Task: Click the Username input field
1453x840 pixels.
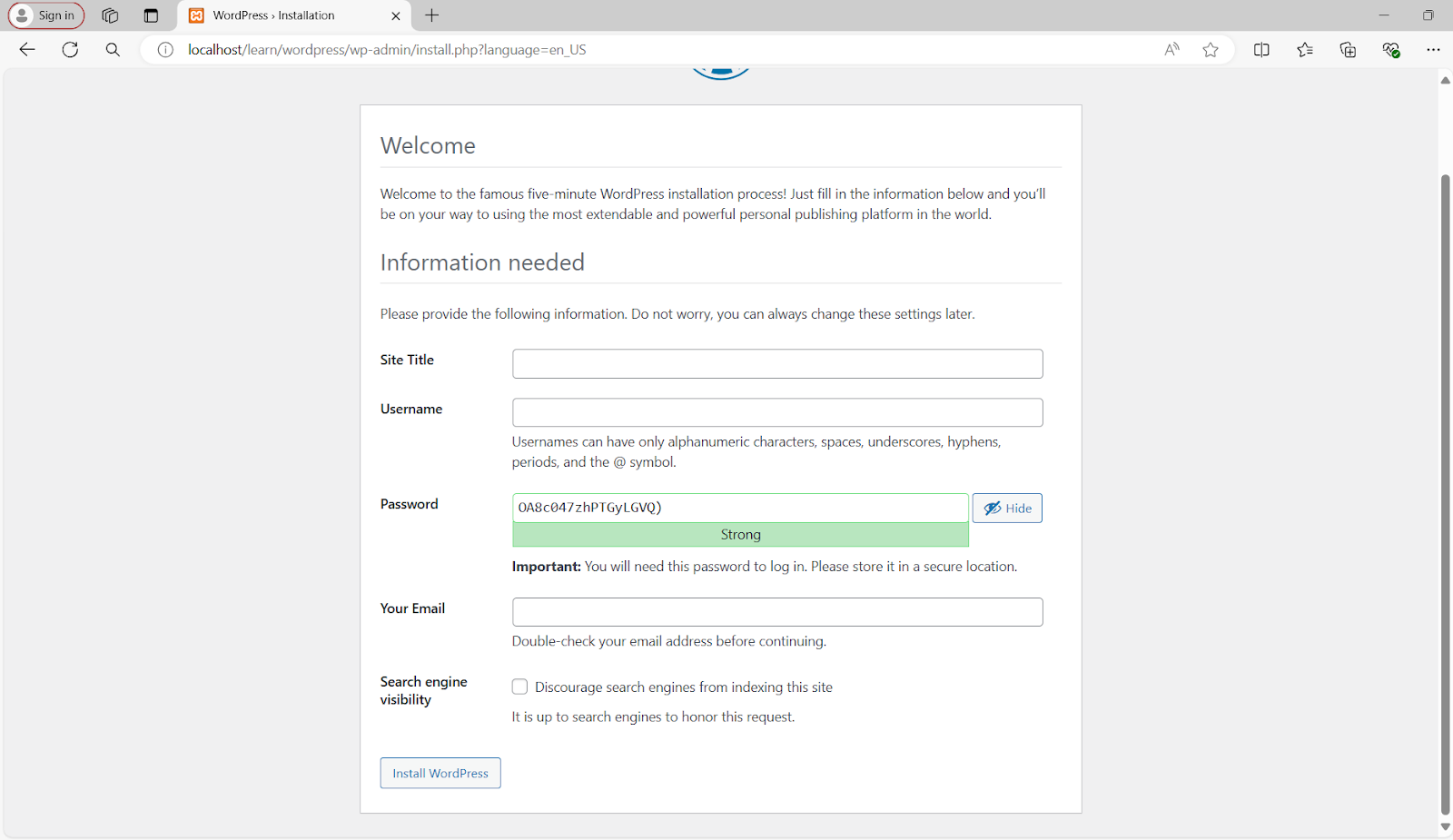Action: (x=777, y=412)
